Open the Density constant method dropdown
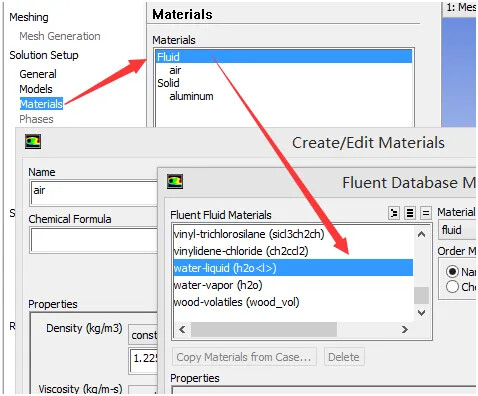 (x=143, y=335)
